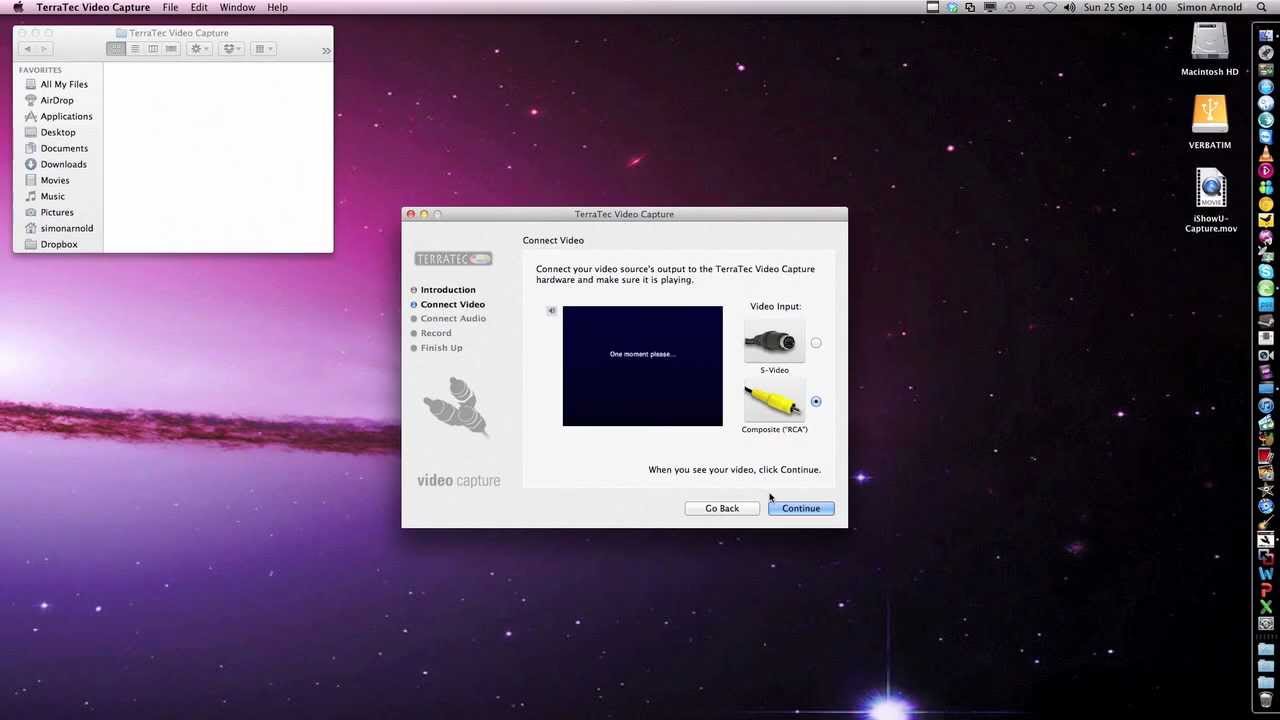Select the Finish Up step
This screenshot has width=1280, height=720.
pyautogui.click(x=441, y=348)
